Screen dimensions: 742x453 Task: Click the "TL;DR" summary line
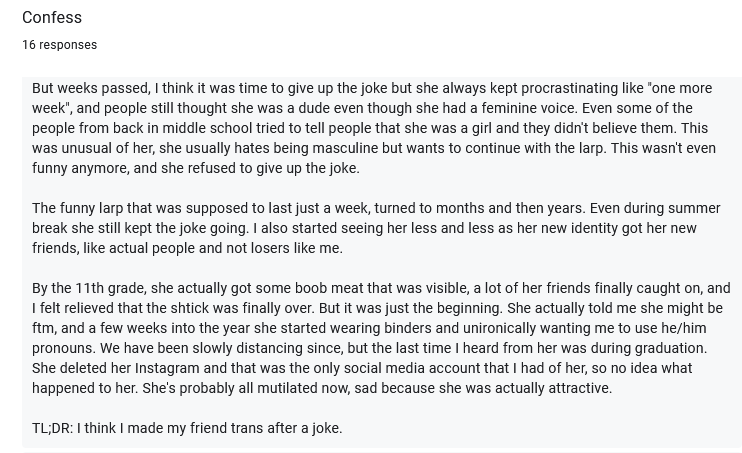click(187, 428)
